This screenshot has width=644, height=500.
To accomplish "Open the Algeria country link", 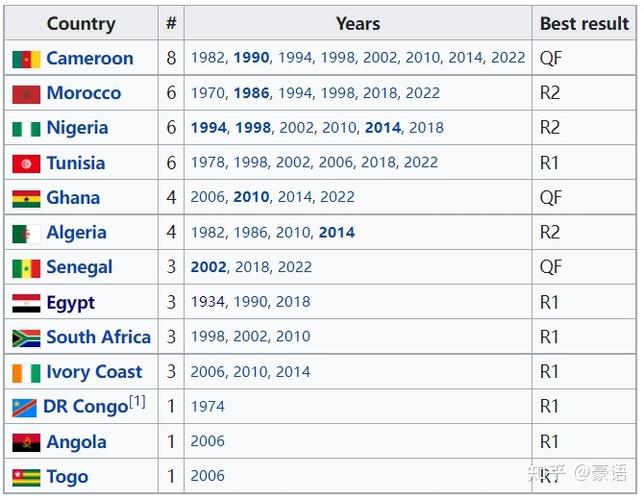I will click(76, 233).
